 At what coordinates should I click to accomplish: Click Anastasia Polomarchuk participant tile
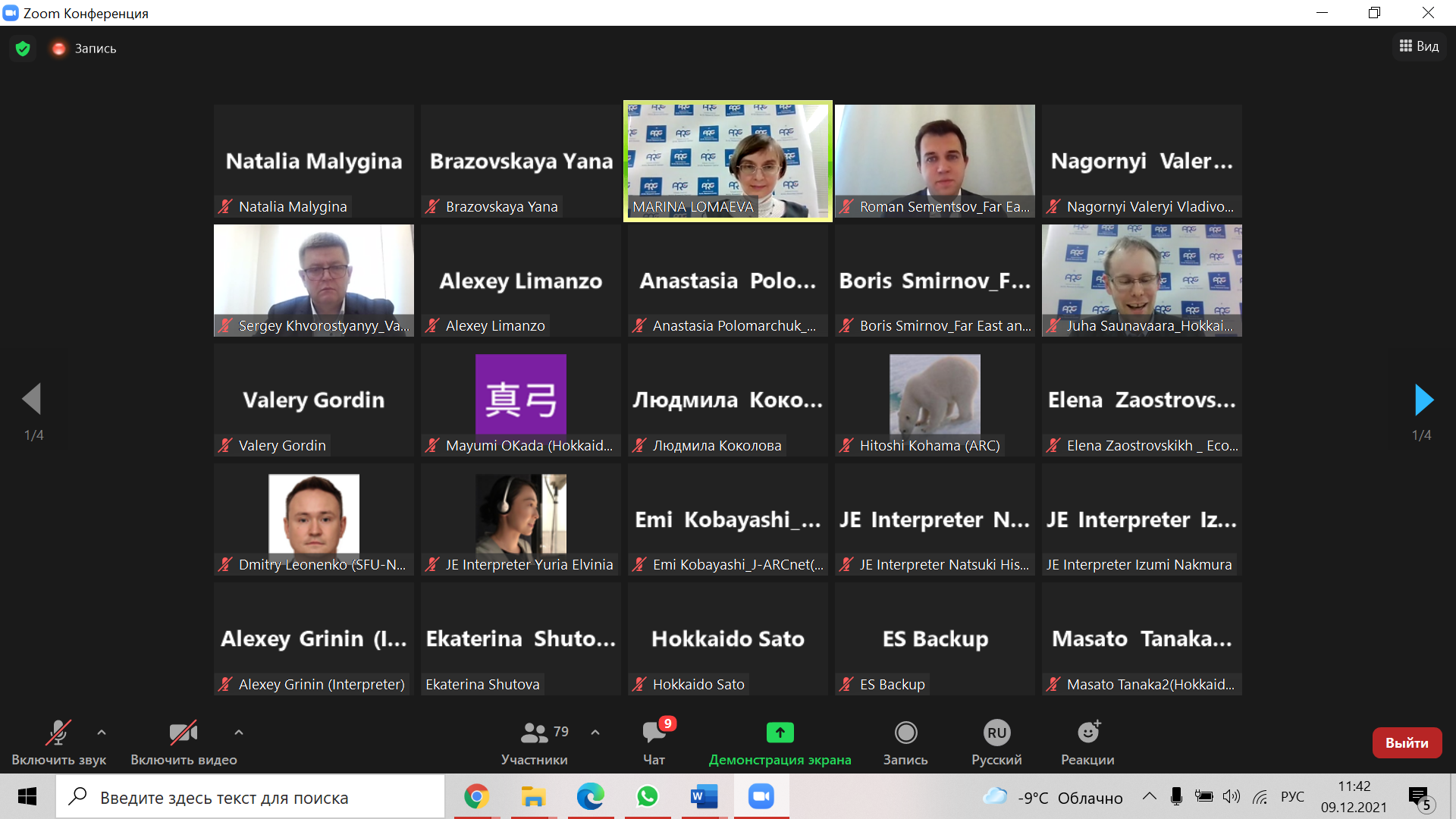coord(728,281)
